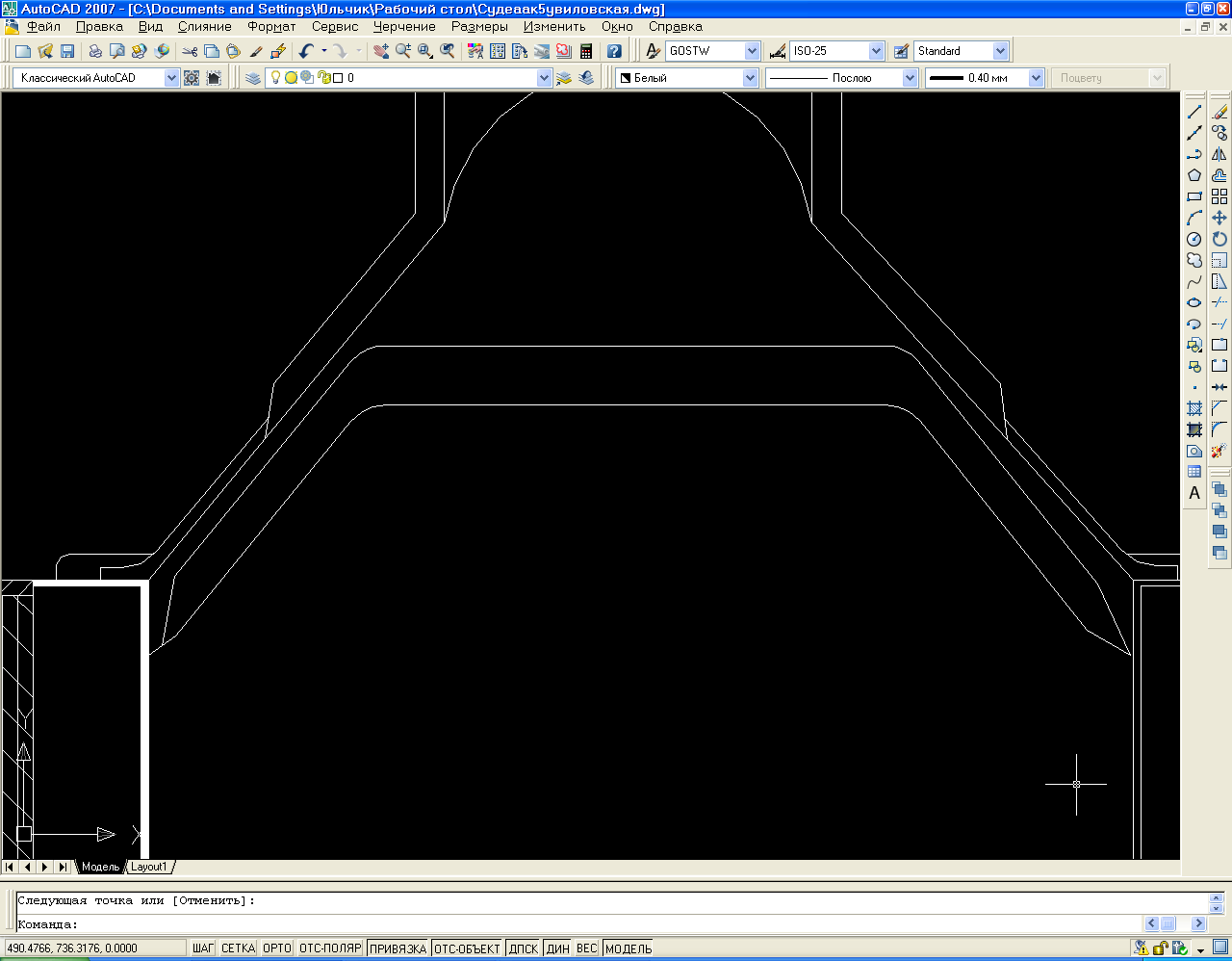Click the МОДЕЛЬ status bar button
This screenshot has width=1232, height=961.
629,948
